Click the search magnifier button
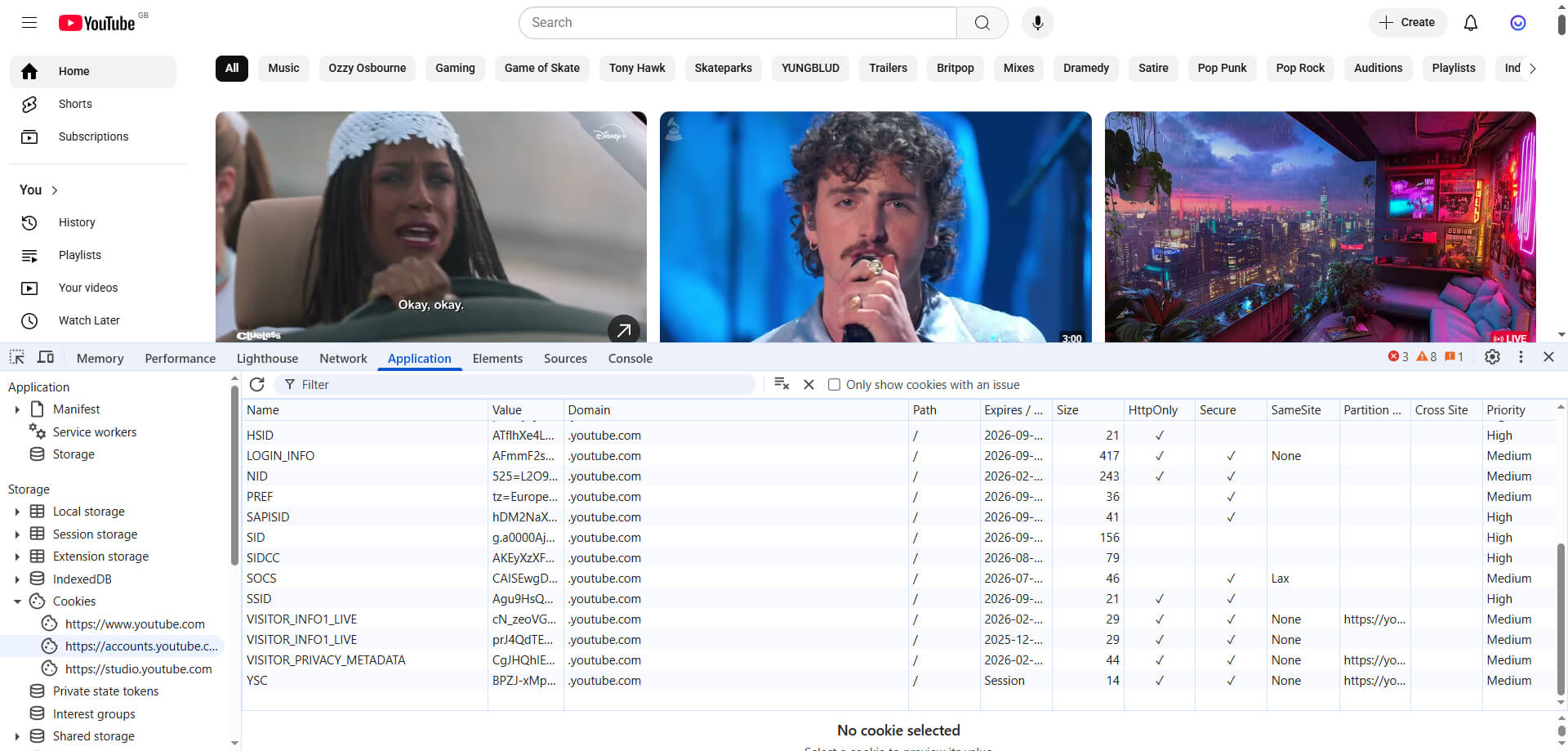This screenshot has width=1568, height=751. (x=982, y=23)
